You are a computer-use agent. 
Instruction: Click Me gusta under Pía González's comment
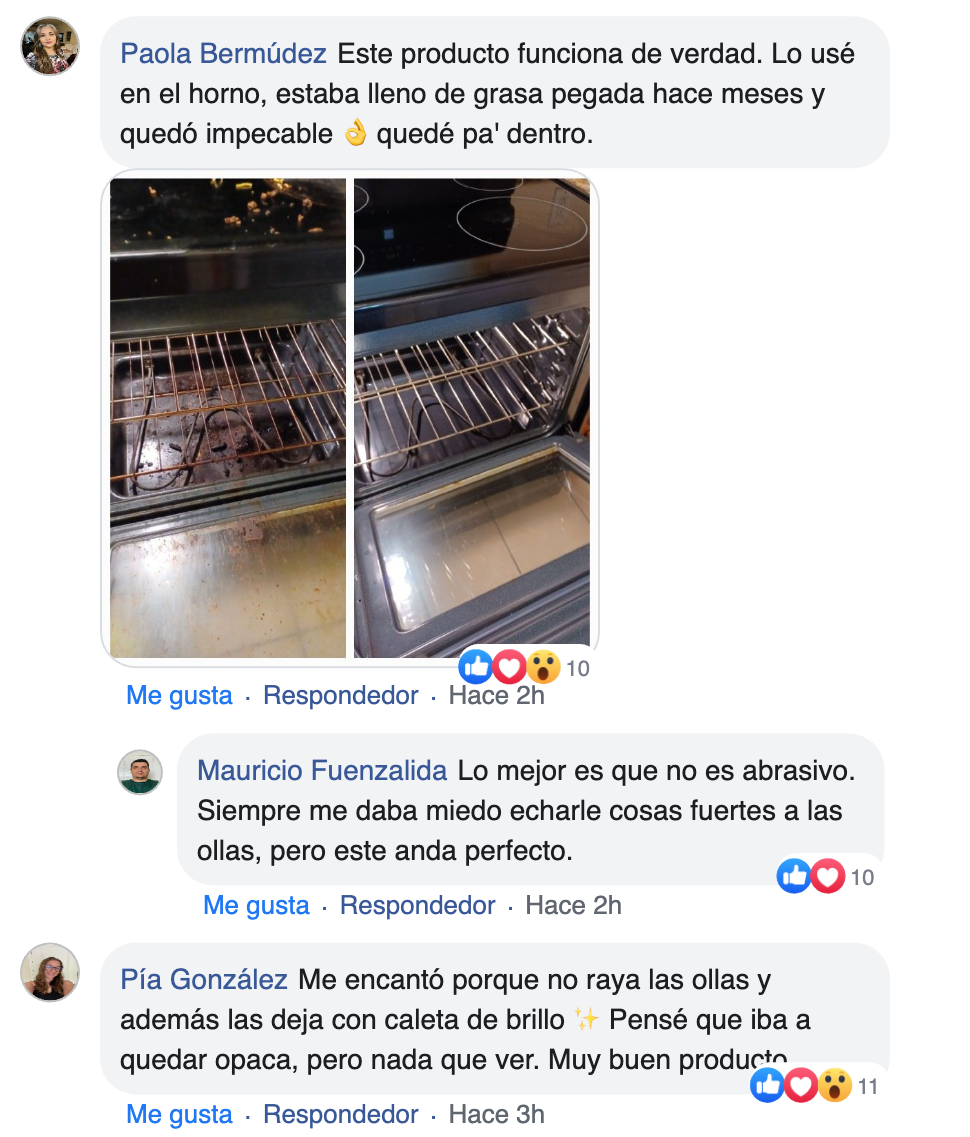[x=179, y=1115]
